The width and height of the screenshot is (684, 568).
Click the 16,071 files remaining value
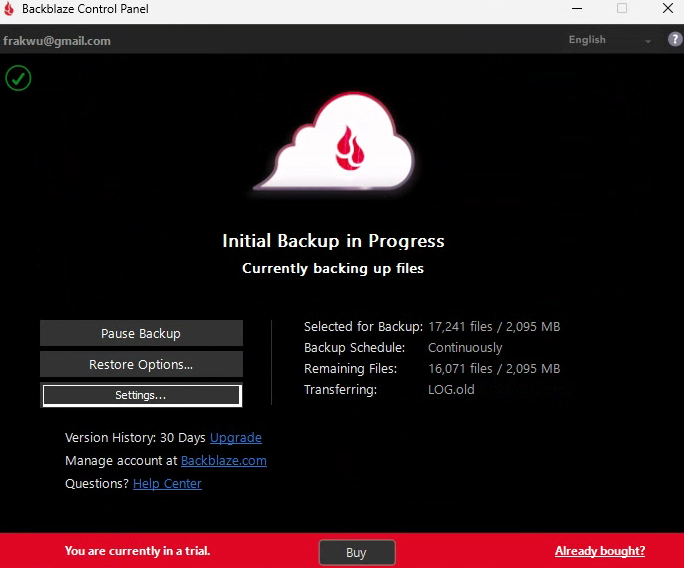pyautogui.click(x=494, y=369)
